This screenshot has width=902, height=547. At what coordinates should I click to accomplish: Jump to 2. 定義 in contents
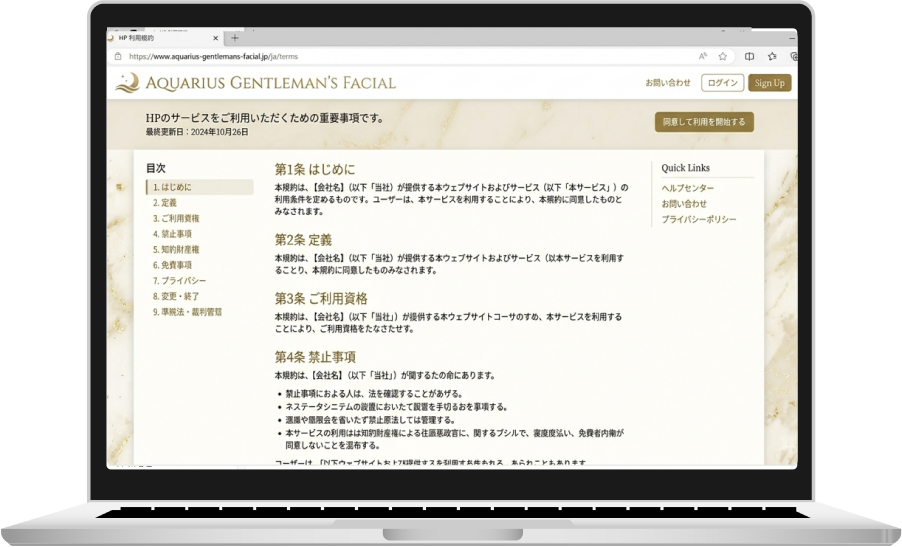(x=165, y=202)
